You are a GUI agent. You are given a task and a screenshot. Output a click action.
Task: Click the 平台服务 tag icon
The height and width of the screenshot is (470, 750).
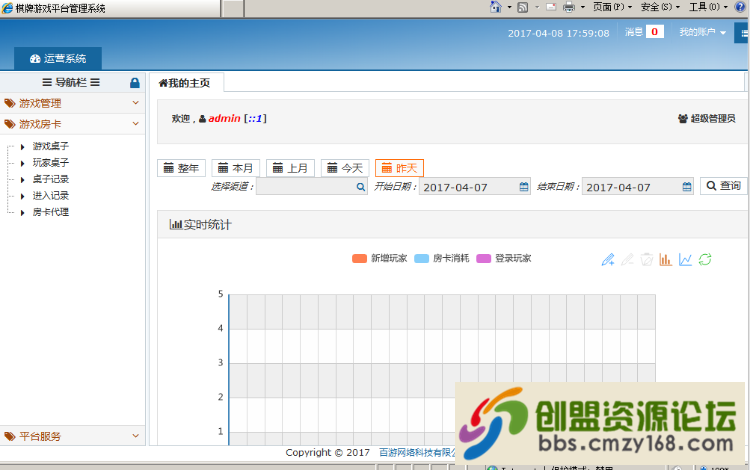(10, 436)
